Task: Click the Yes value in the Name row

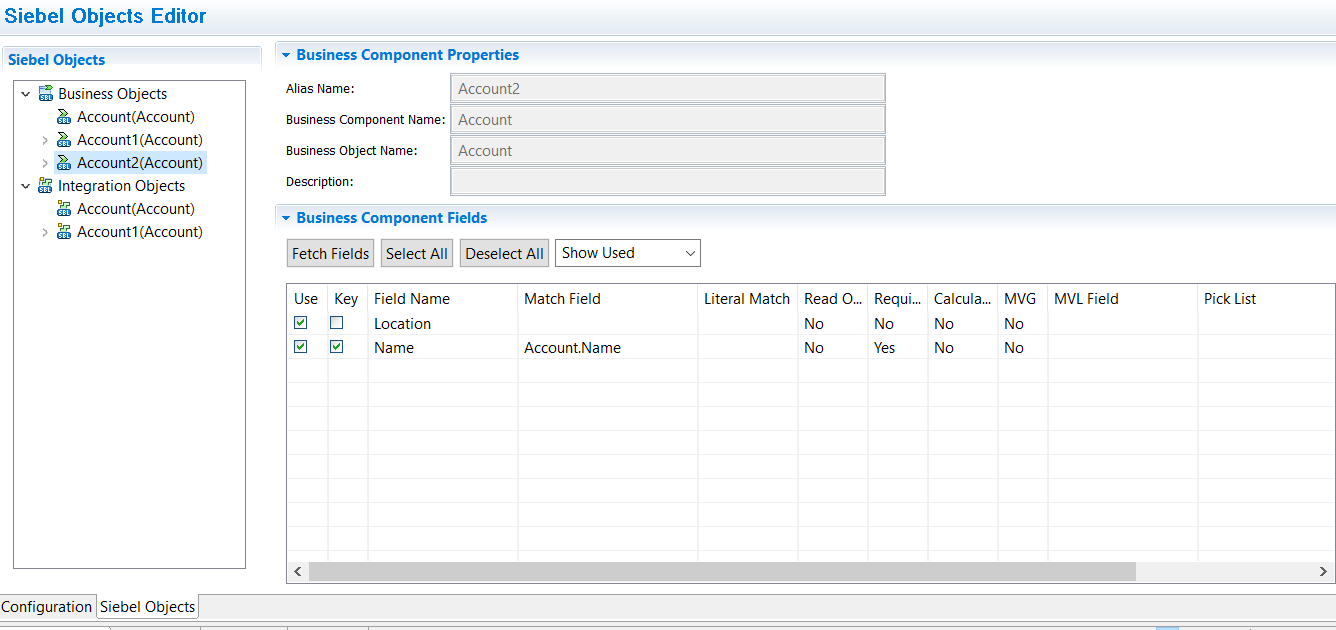Action: [x=884, y=348]
